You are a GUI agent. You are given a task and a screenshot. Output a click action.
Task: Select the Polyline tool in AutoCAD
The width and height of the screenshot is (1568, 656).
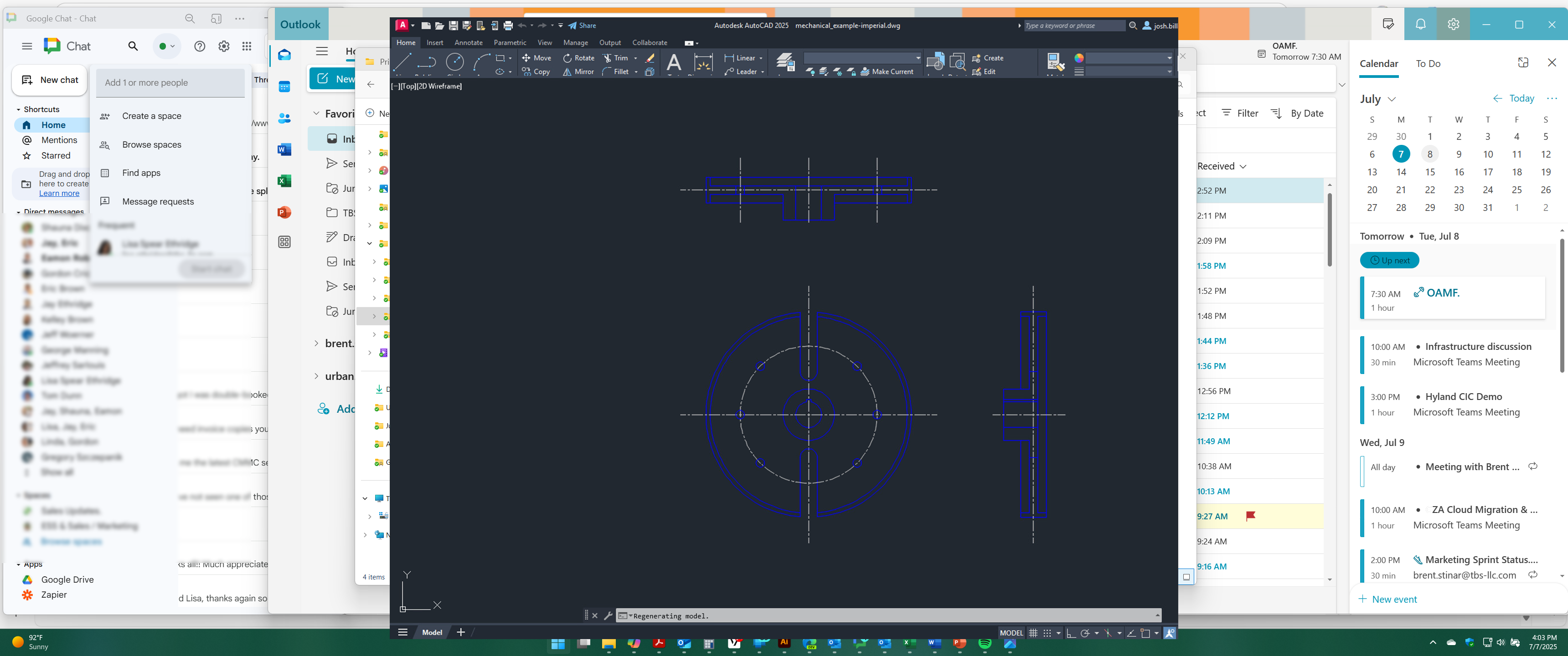[x=427, y=63]
